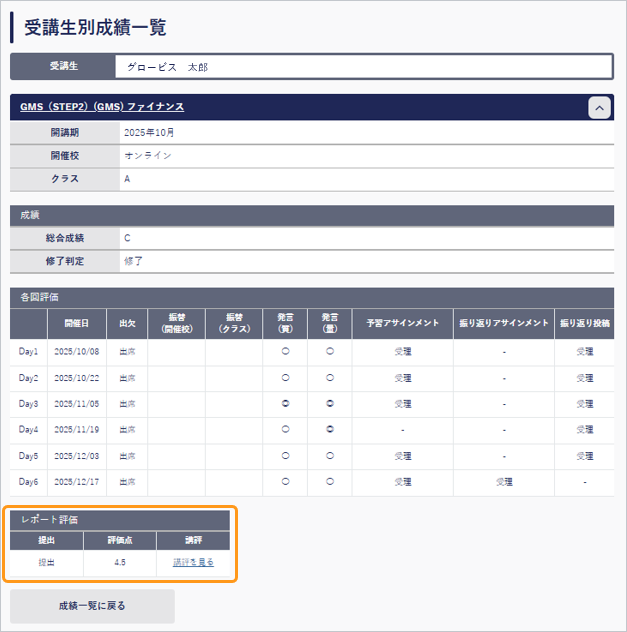Open the 講評を見る link
Screen dimensions: 627x632
[192, 563]
